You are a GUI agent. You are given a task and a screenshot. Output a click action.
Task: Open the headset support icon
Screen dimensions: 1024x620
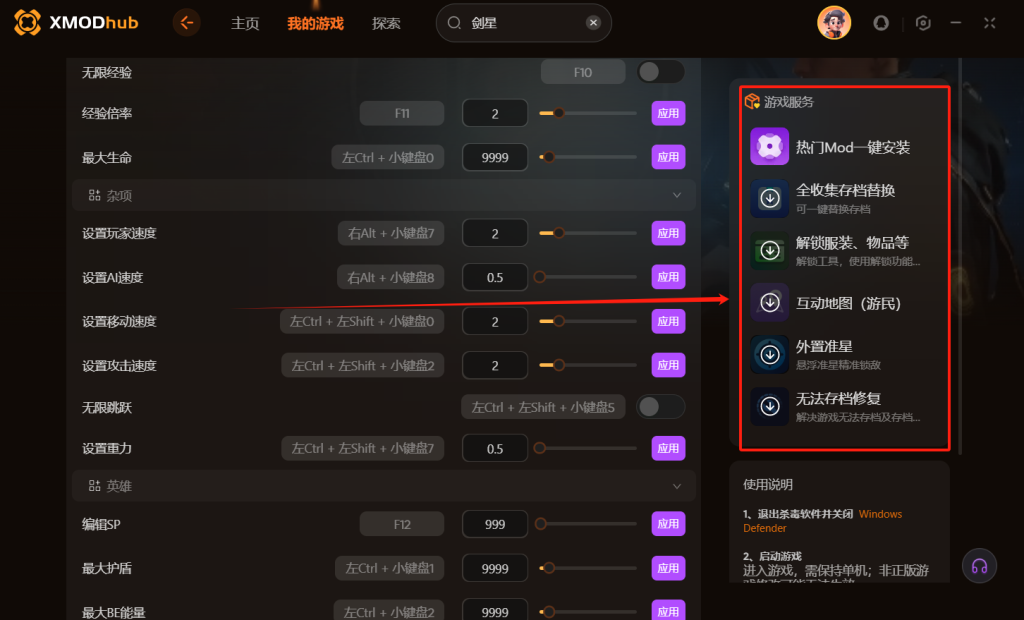(x=979, y=566)
